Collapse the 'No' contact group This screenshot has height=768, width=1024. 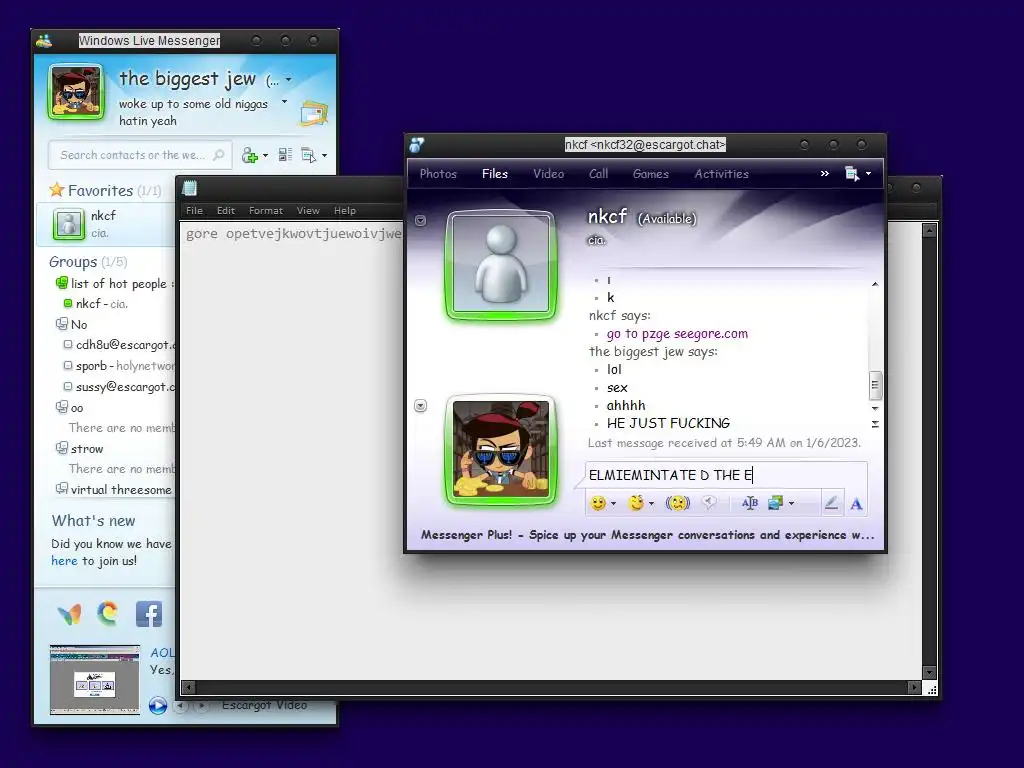point(61,324)
